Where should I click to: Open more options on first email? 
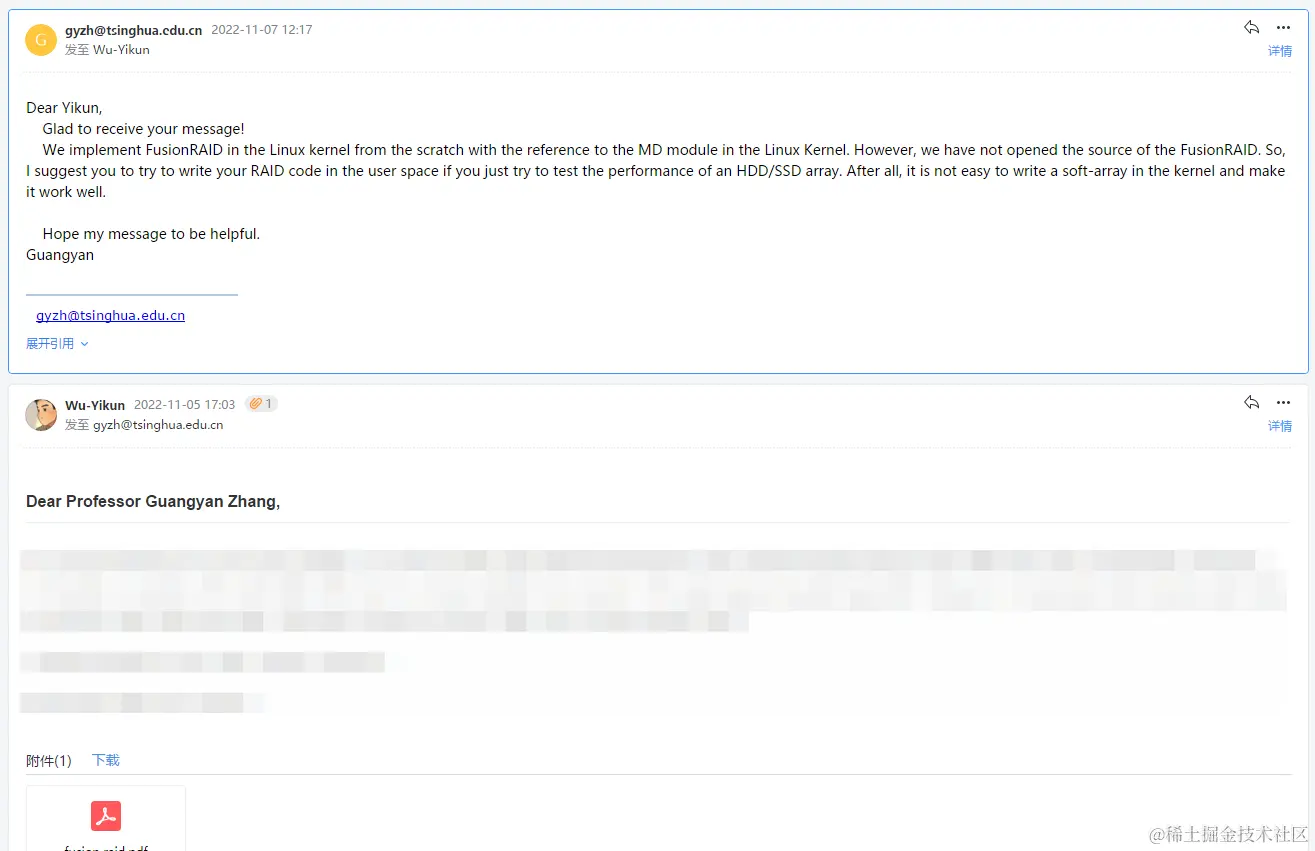[1284, 28]
